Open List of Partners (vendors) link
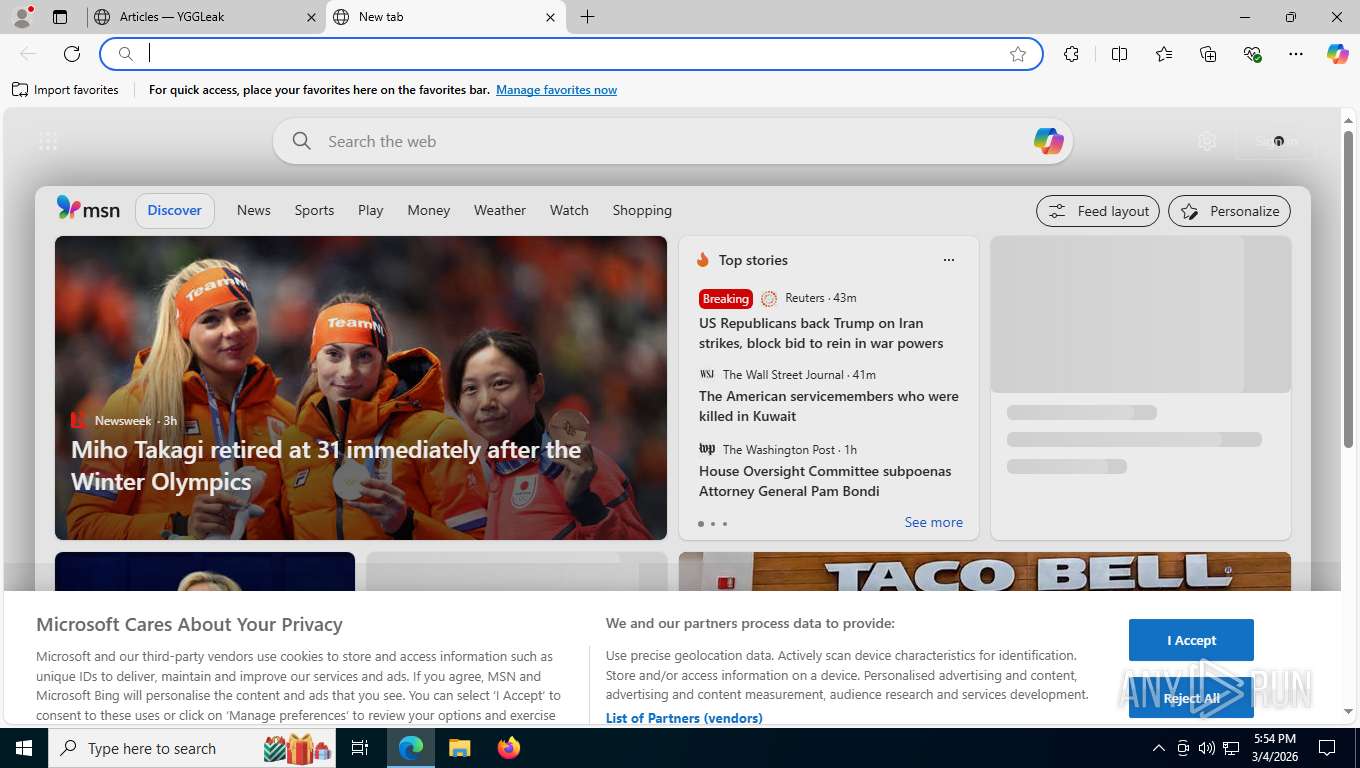This screenshot has height=768, width=1360. (684, 718)
